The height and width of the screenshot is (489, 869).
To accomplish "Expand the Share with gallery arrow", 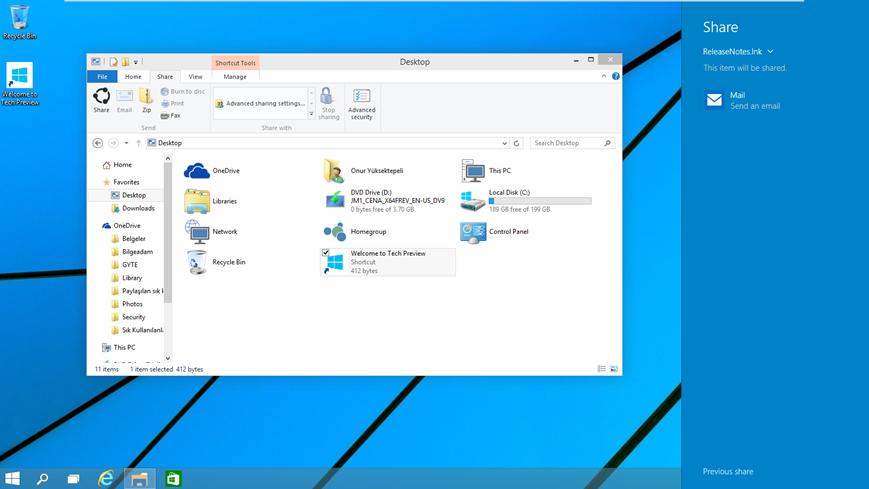I will [x=311, y=114].
